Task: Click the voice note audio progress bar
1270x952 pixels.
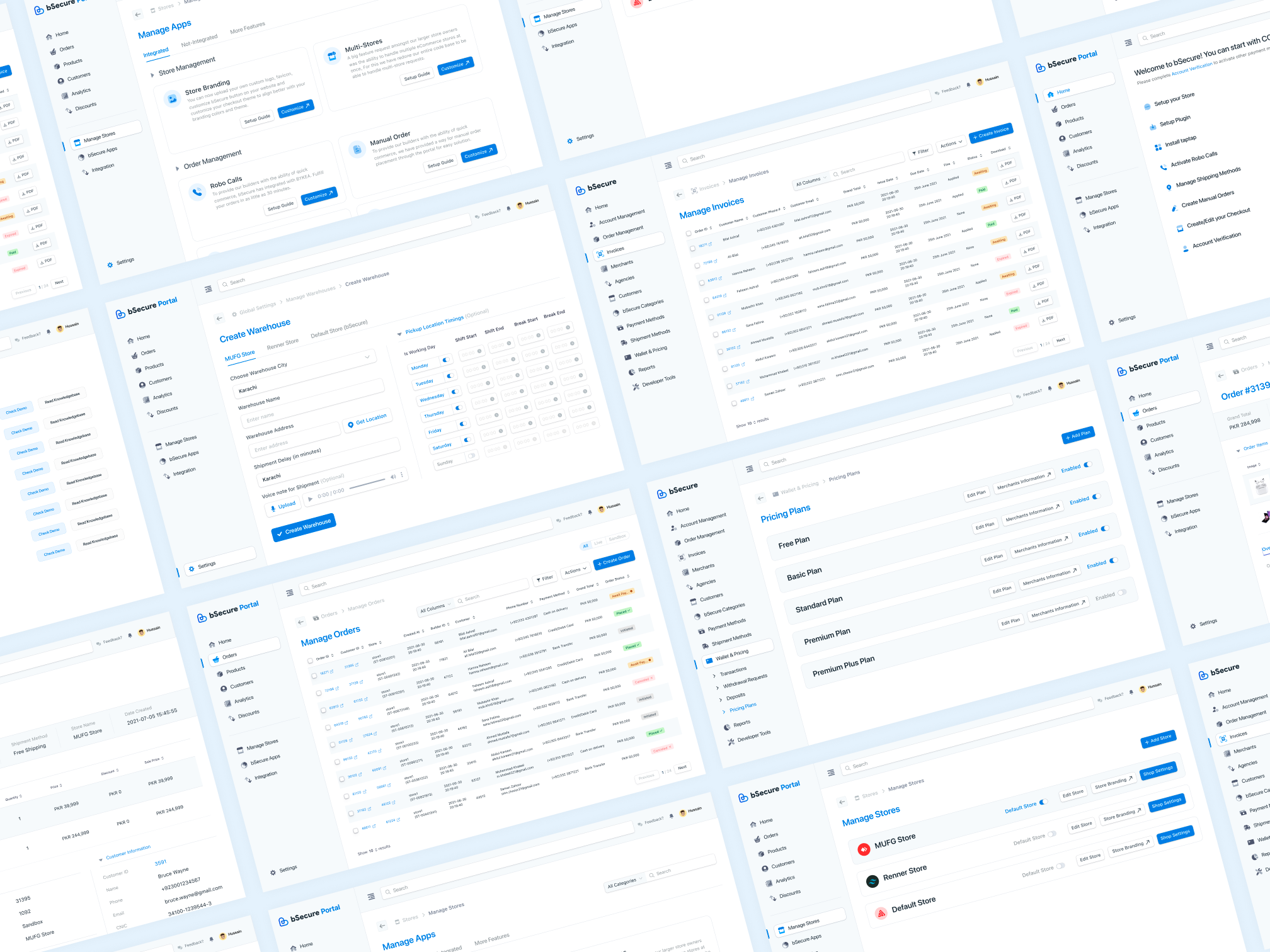Action: [x=367, y=484]
